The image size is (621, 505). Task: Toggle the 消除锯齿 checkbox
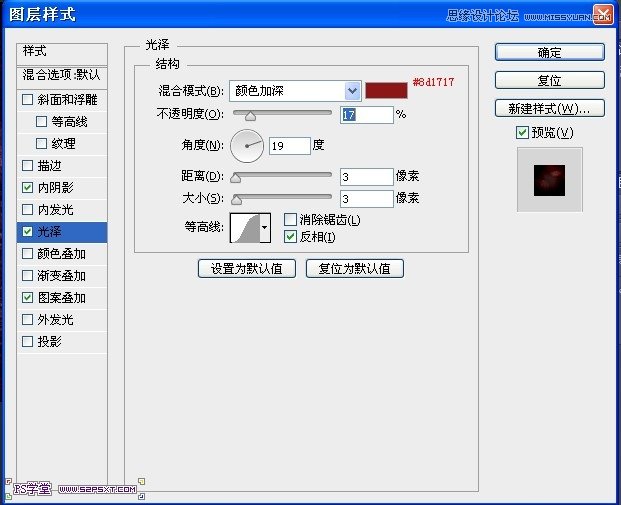pos(290,219)
